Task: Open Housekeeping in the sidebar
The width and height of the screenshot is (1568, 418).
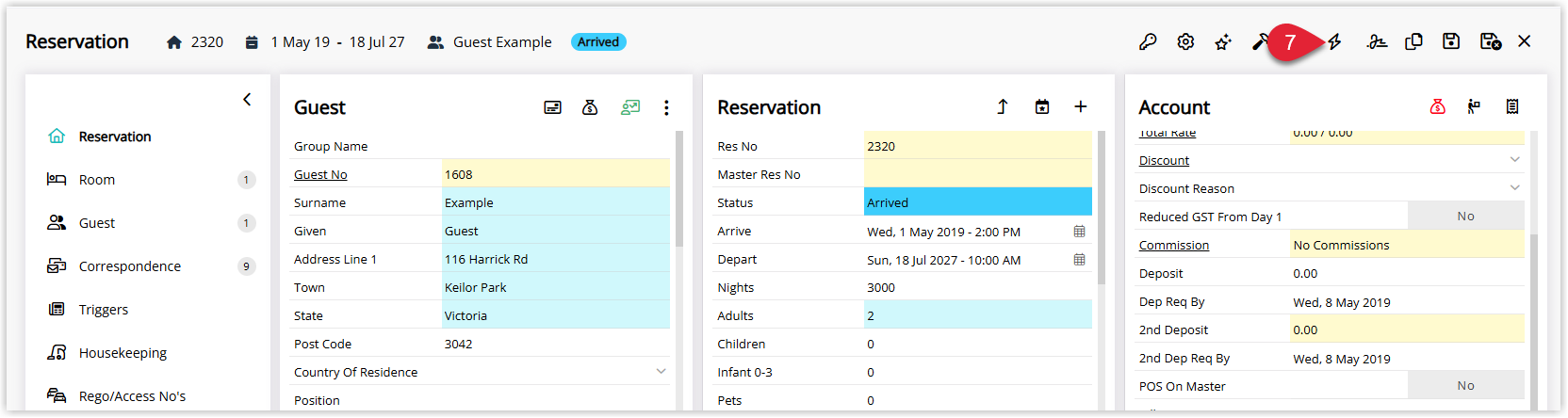Action: tap(122, 353)
